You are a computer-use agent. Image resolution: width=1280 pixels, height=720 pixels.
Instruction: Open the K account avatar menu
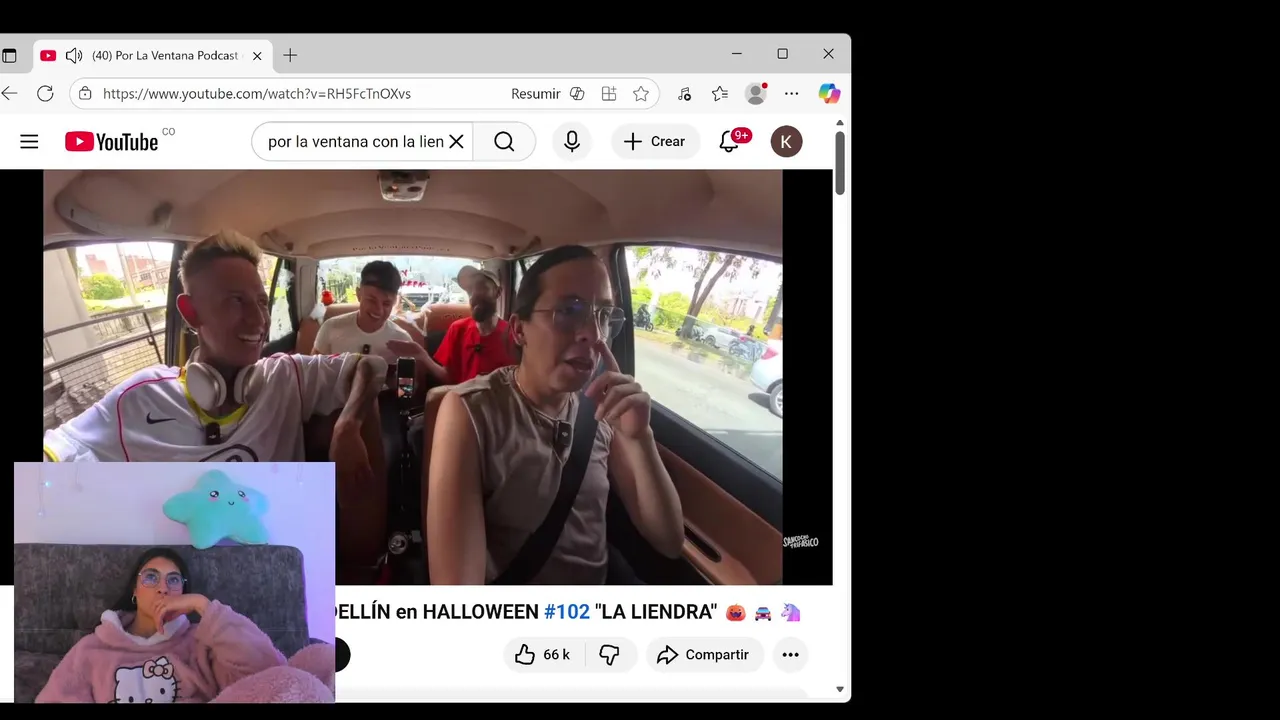click(786, 142)
